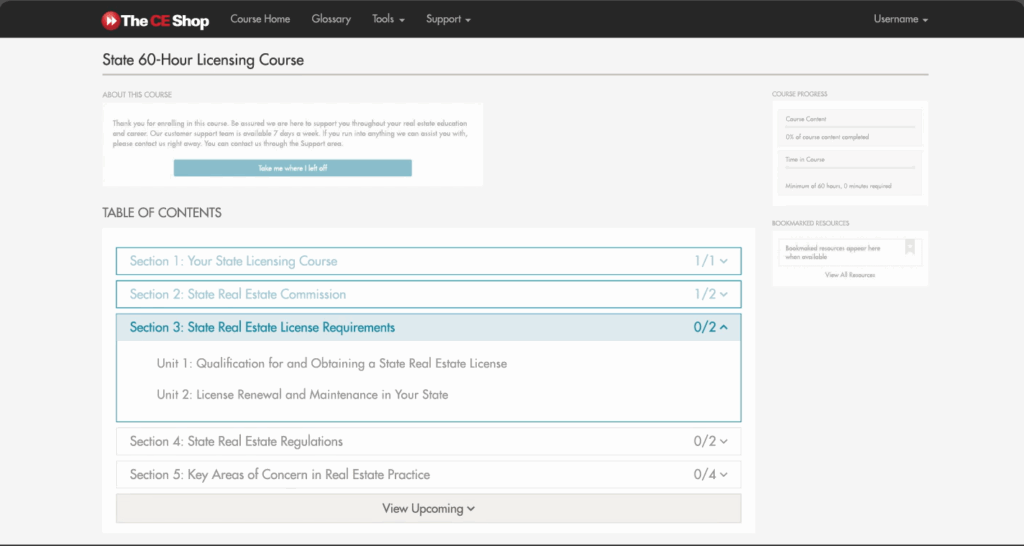Click Minimum of 60 hours required text
The image size is (1024, 546).
click(838, 186)
